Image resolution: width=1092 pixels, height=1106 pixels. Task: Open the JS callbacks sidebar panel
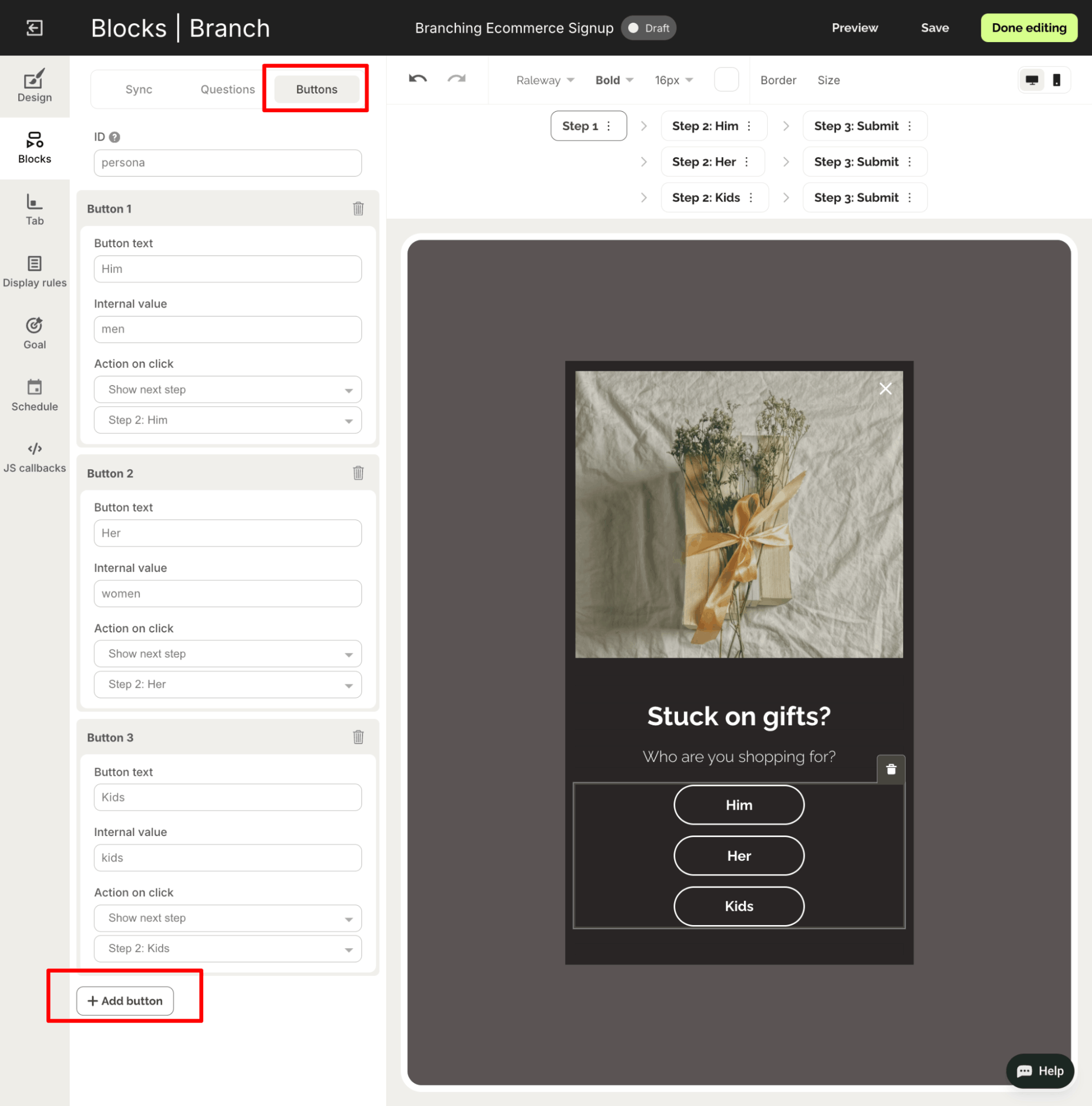pos(34,457)
